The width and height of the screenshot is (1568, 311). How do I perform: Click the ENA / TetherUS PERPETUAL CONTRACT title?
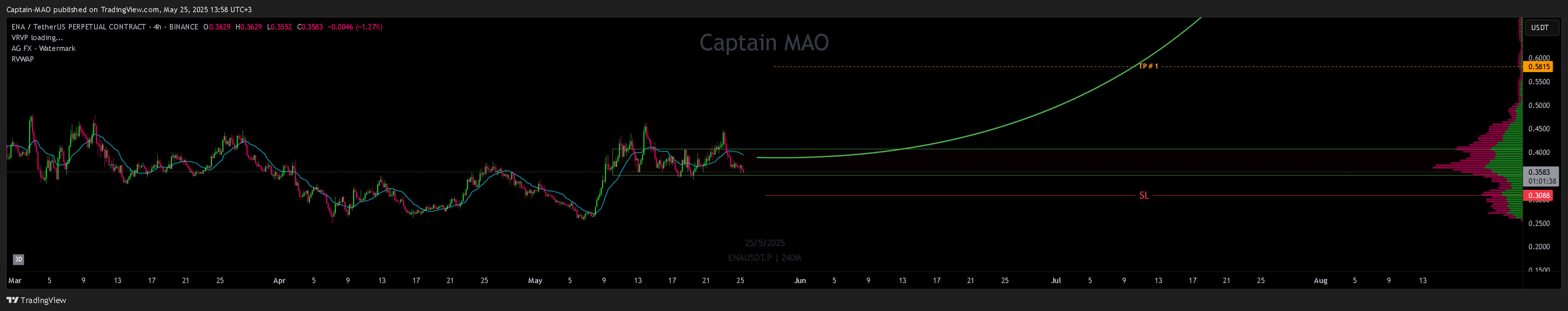79,27
